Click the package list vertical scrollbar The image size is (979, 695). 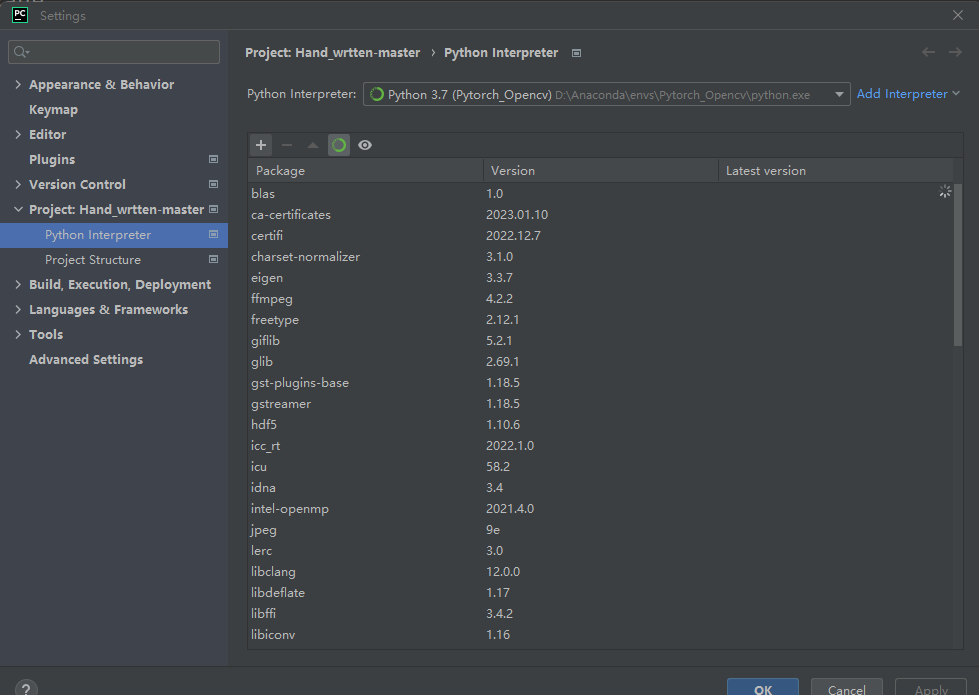[958, 265]
